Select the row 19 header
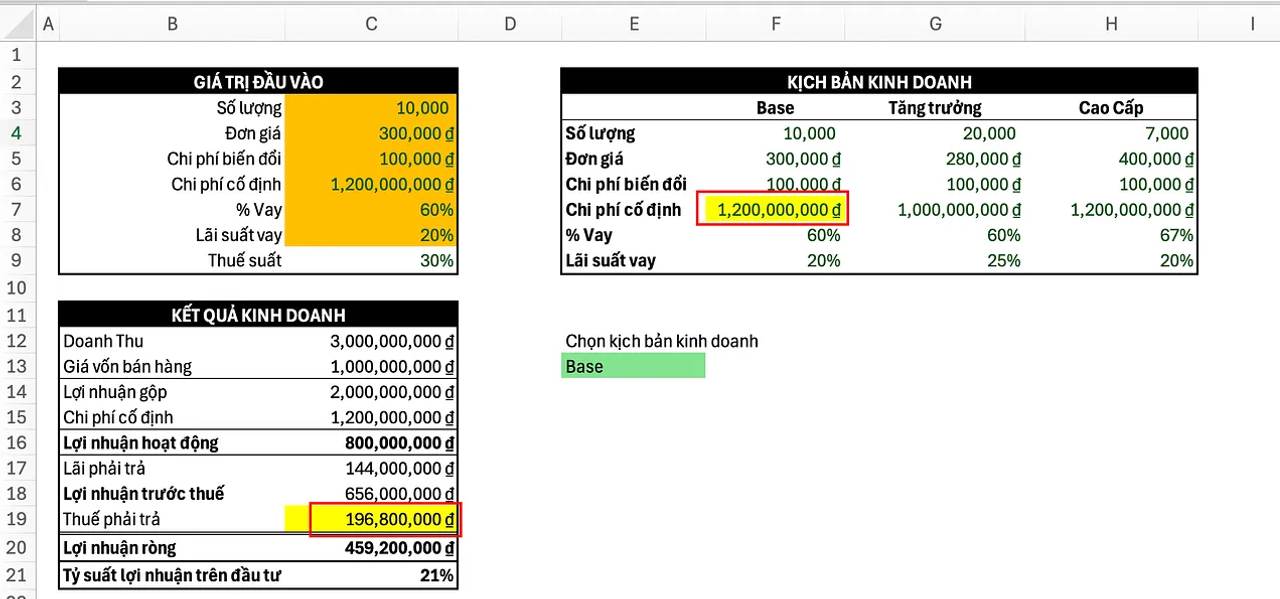This screenshot has width=1280, height=599. (16, 519)
